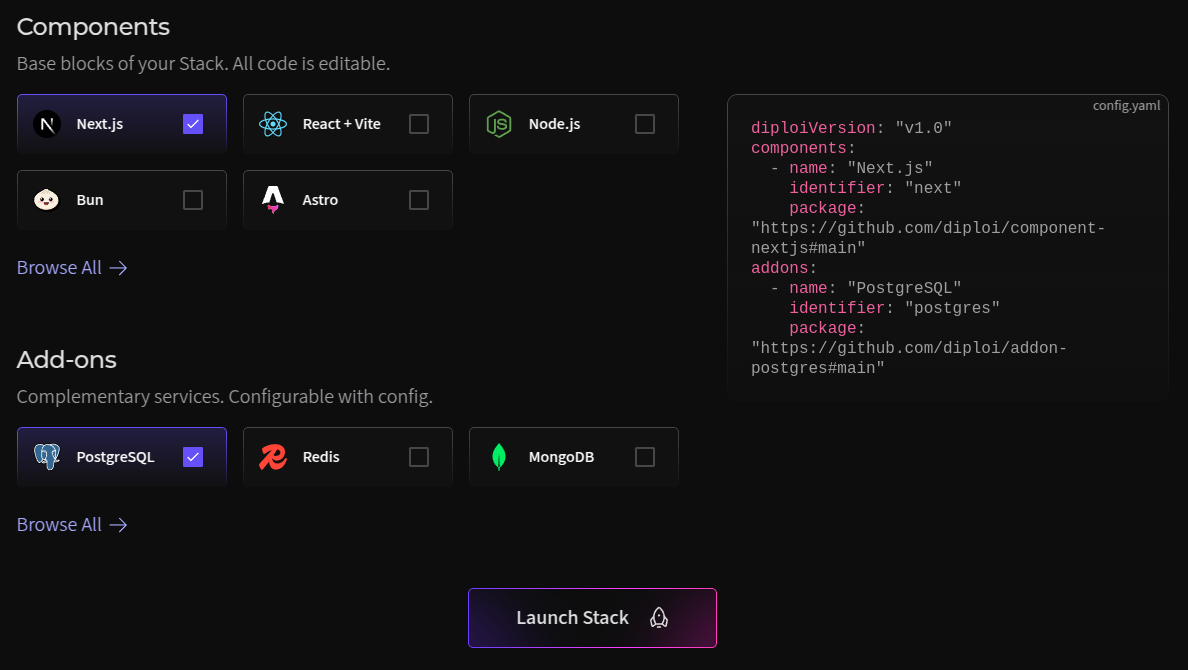This screenshot has height=670, width=1188.
Task: Select the Astro label text
Action: tap(320, 199)
